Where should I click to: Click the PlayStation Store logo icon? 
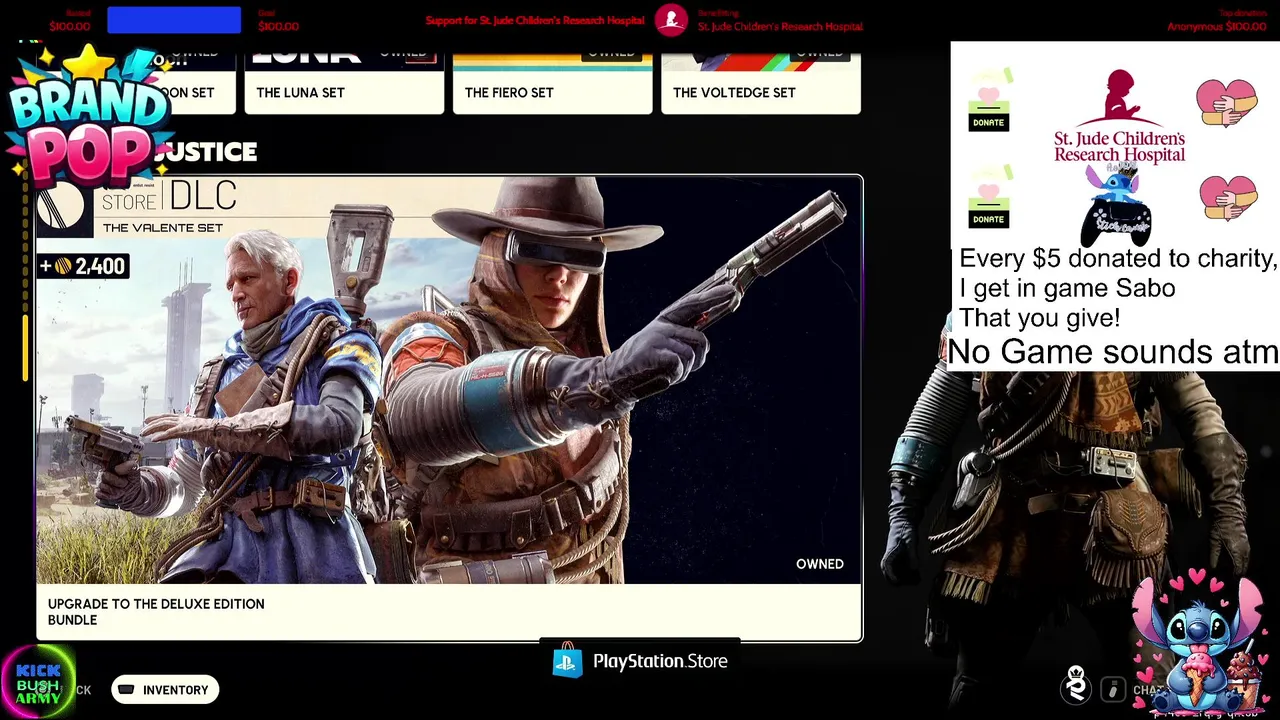point(567,662)
